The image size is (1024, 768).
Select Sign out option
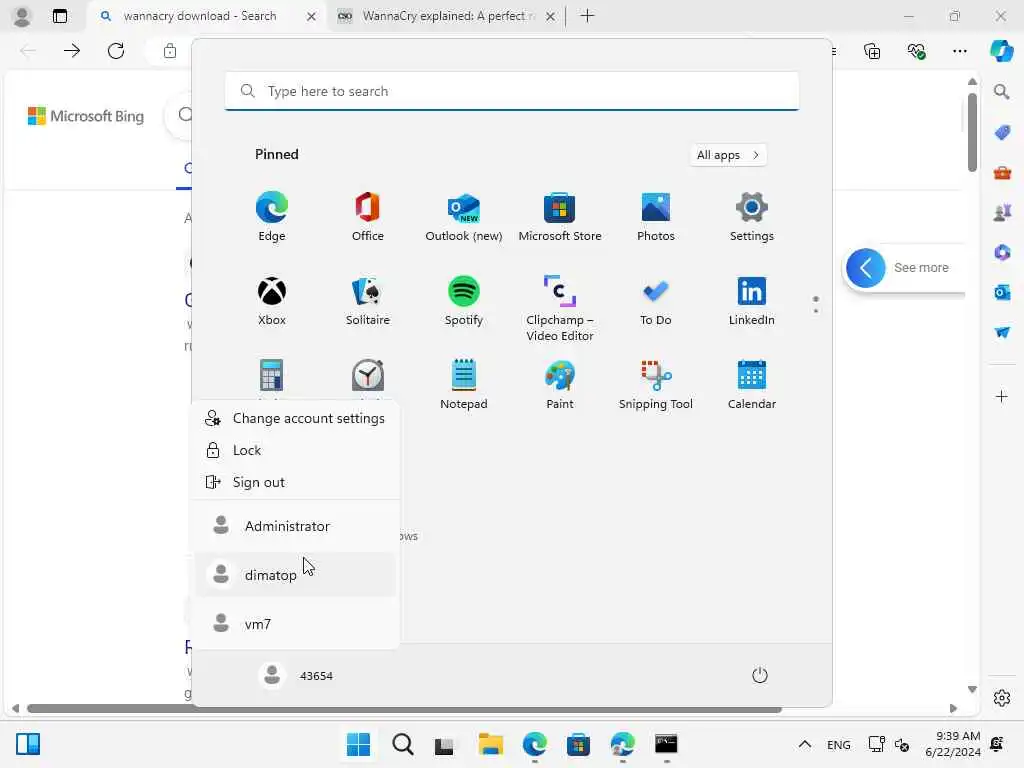tap(295, 482)
